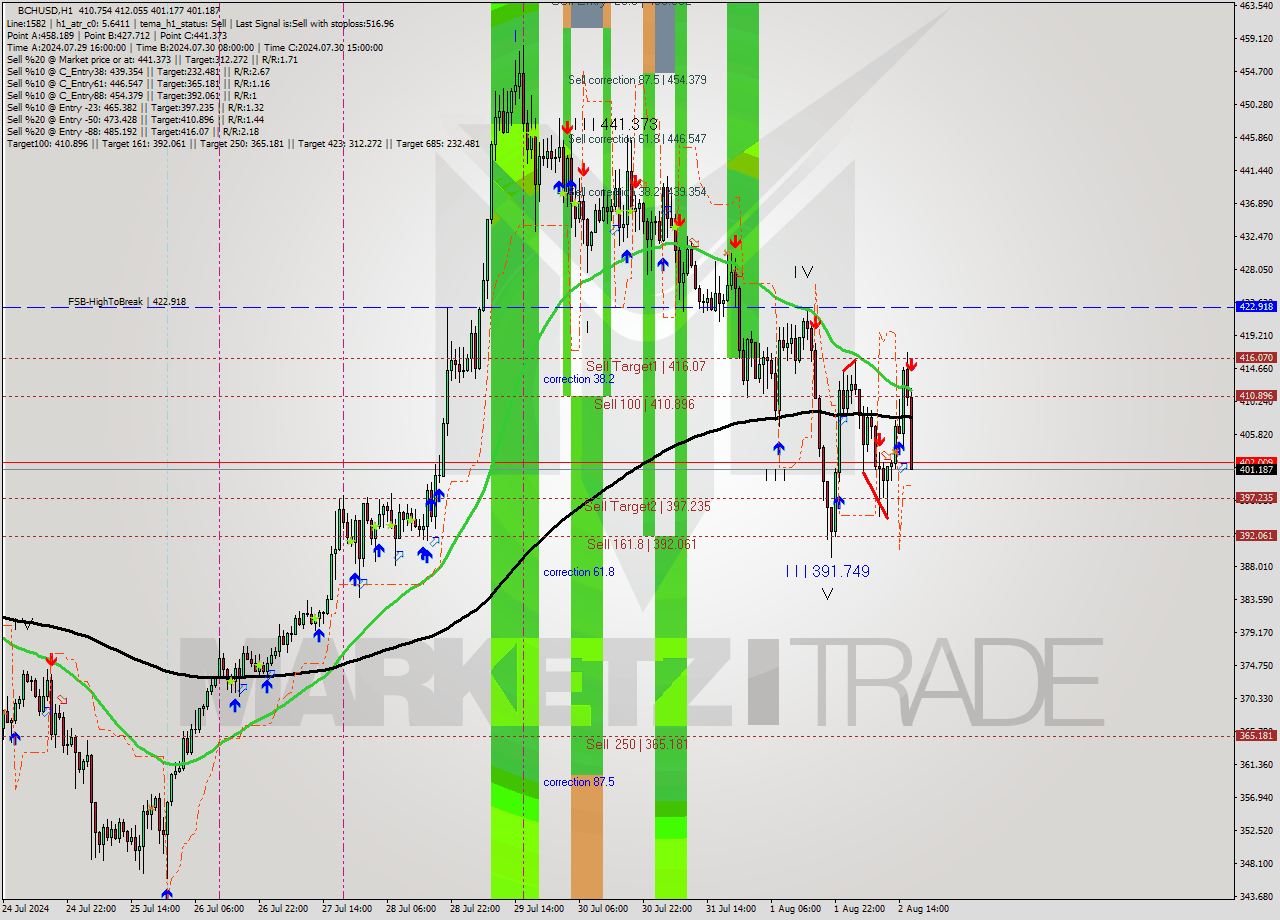The image size is (1280, 920).
Task: Click the current price tag 401.187
Action: point(1256,469)
